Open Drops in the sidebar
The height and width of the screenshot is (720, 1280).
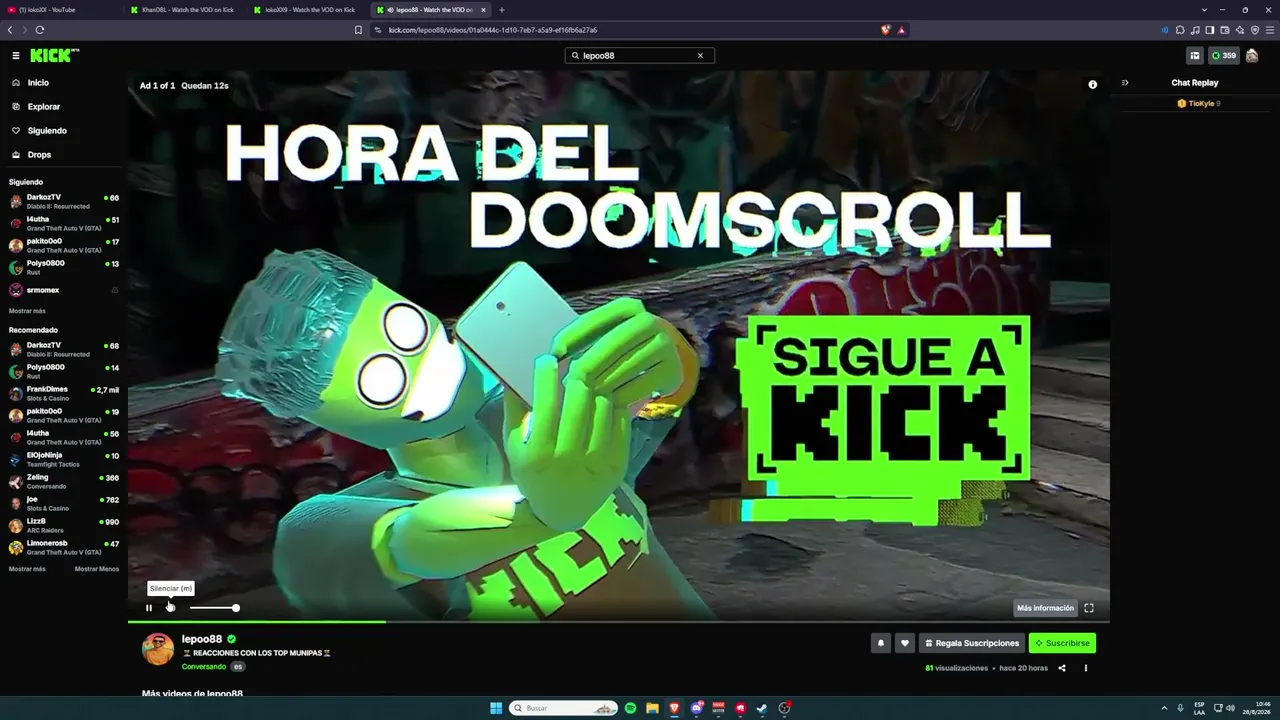[x=39, y=155]
